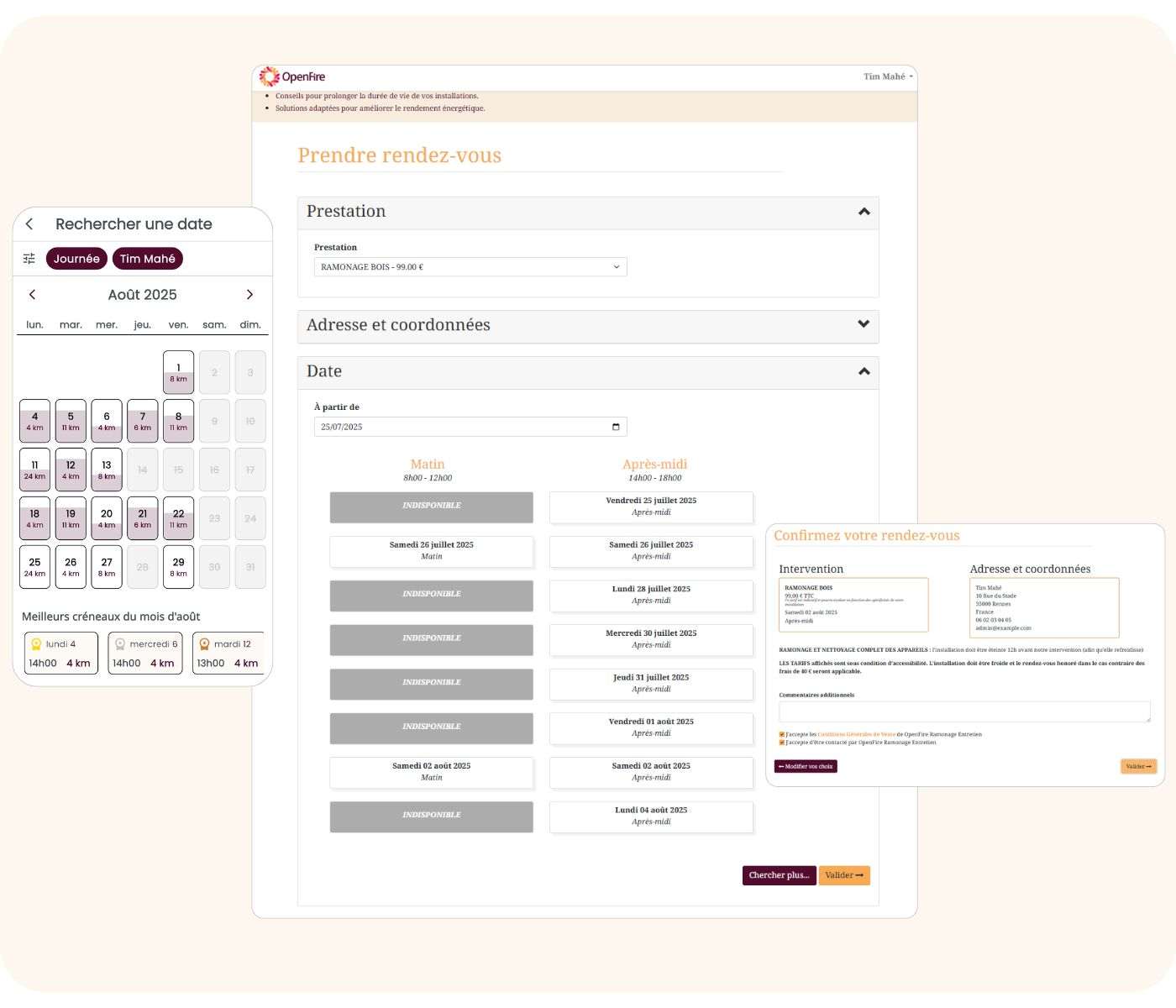Screen dimensions: 1176x1008
Task: Select August 29 in the calendar
Action: click(178, 568)
